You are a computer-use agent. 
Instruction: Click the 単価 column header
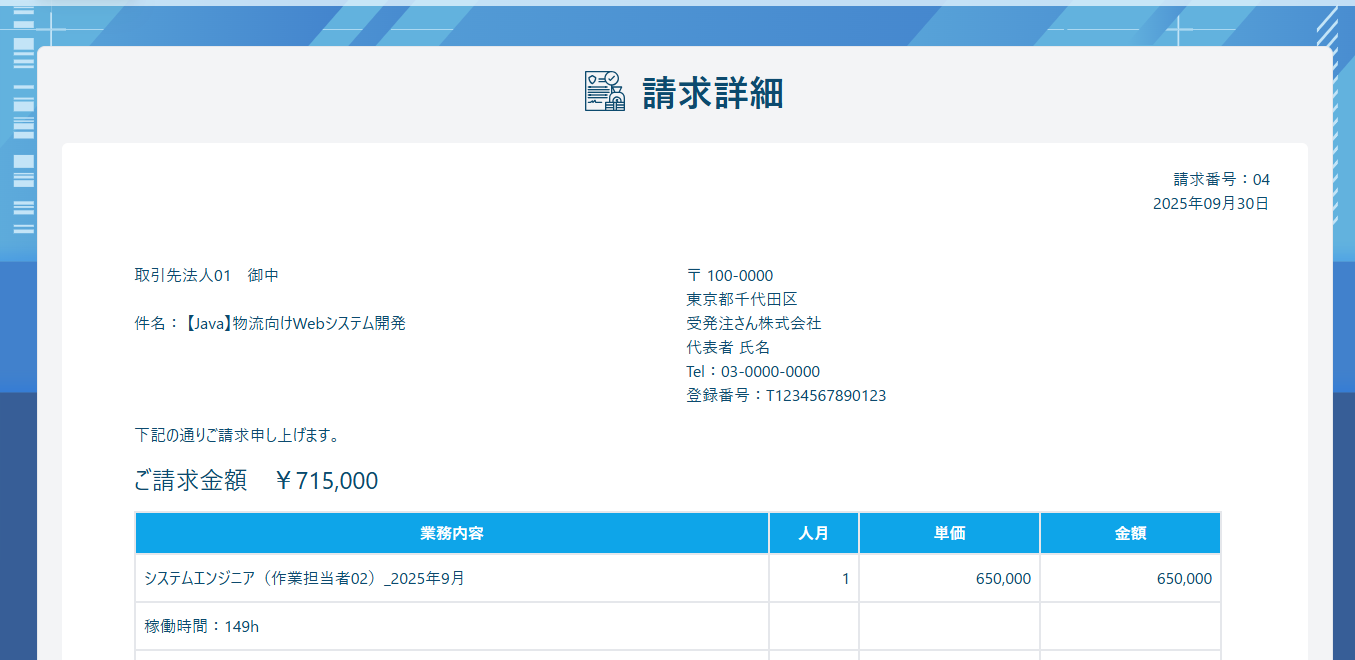(949, 533)
